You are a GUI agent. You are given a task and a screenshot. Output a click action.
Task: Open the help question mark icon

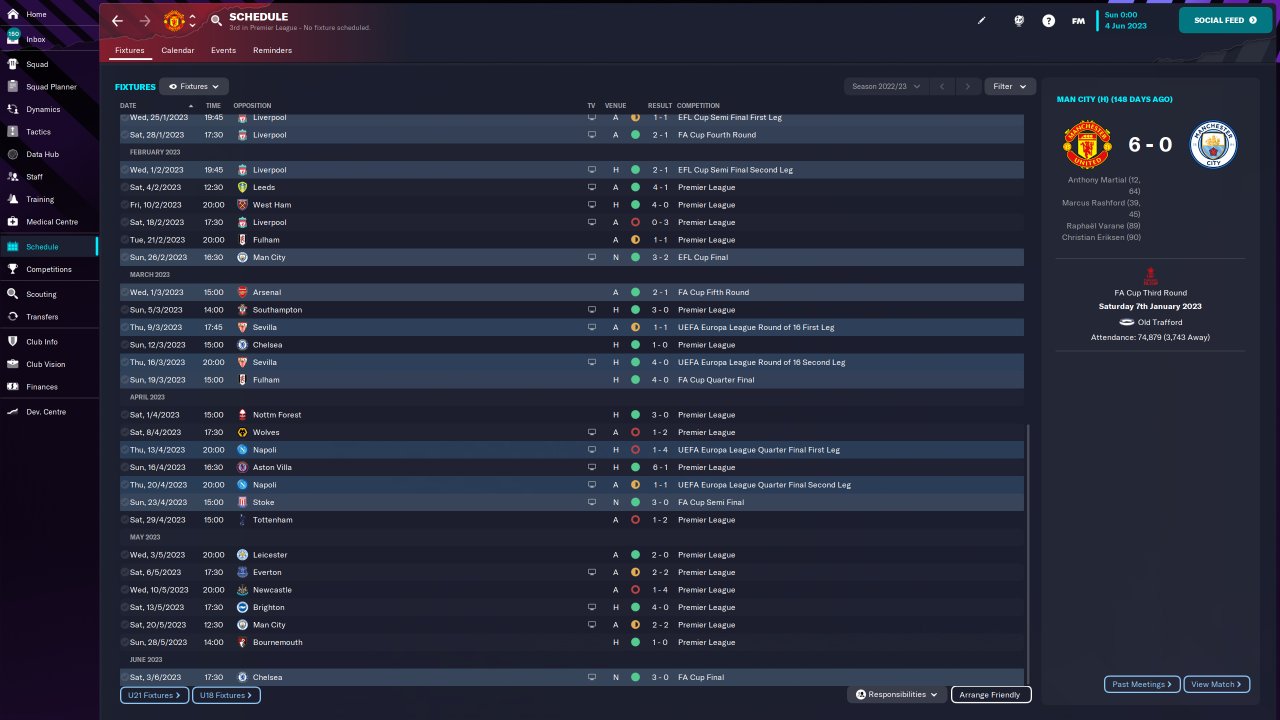(x=1048, y=20)
